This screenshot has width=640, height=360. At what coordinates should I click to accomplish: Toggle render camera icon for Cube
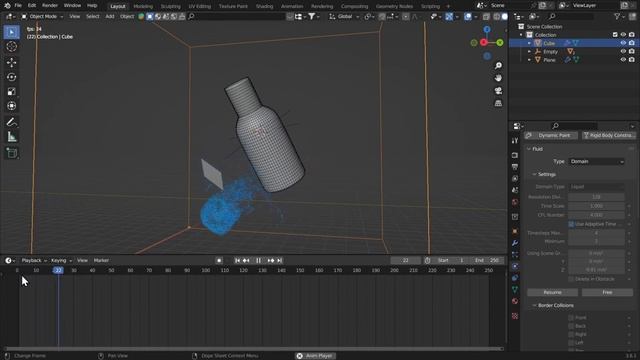(631, 43)
